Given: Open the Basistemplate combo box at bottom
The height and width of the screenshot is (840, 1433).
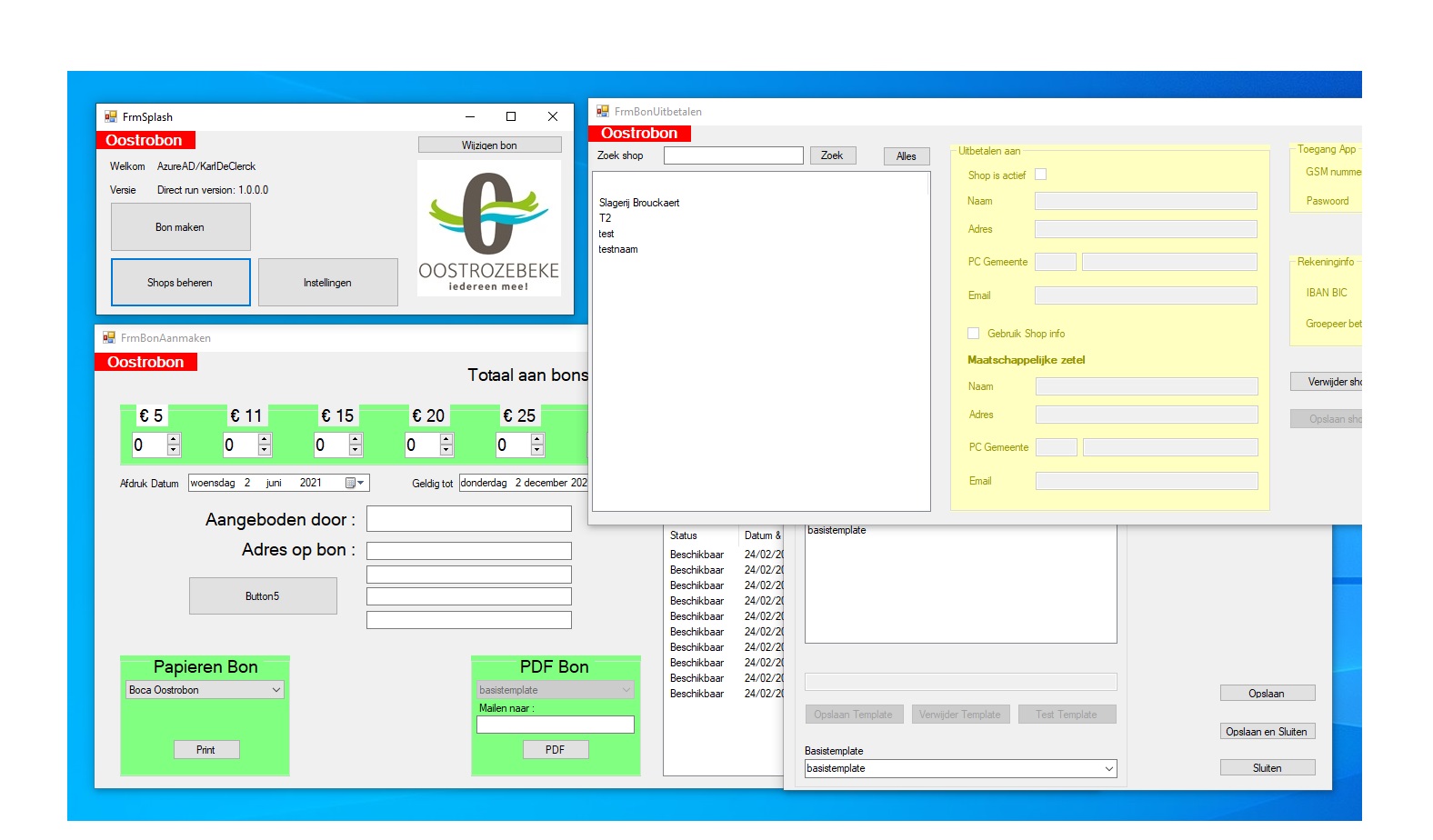Looking at the screenshot, I should [x=1108, y=769].
